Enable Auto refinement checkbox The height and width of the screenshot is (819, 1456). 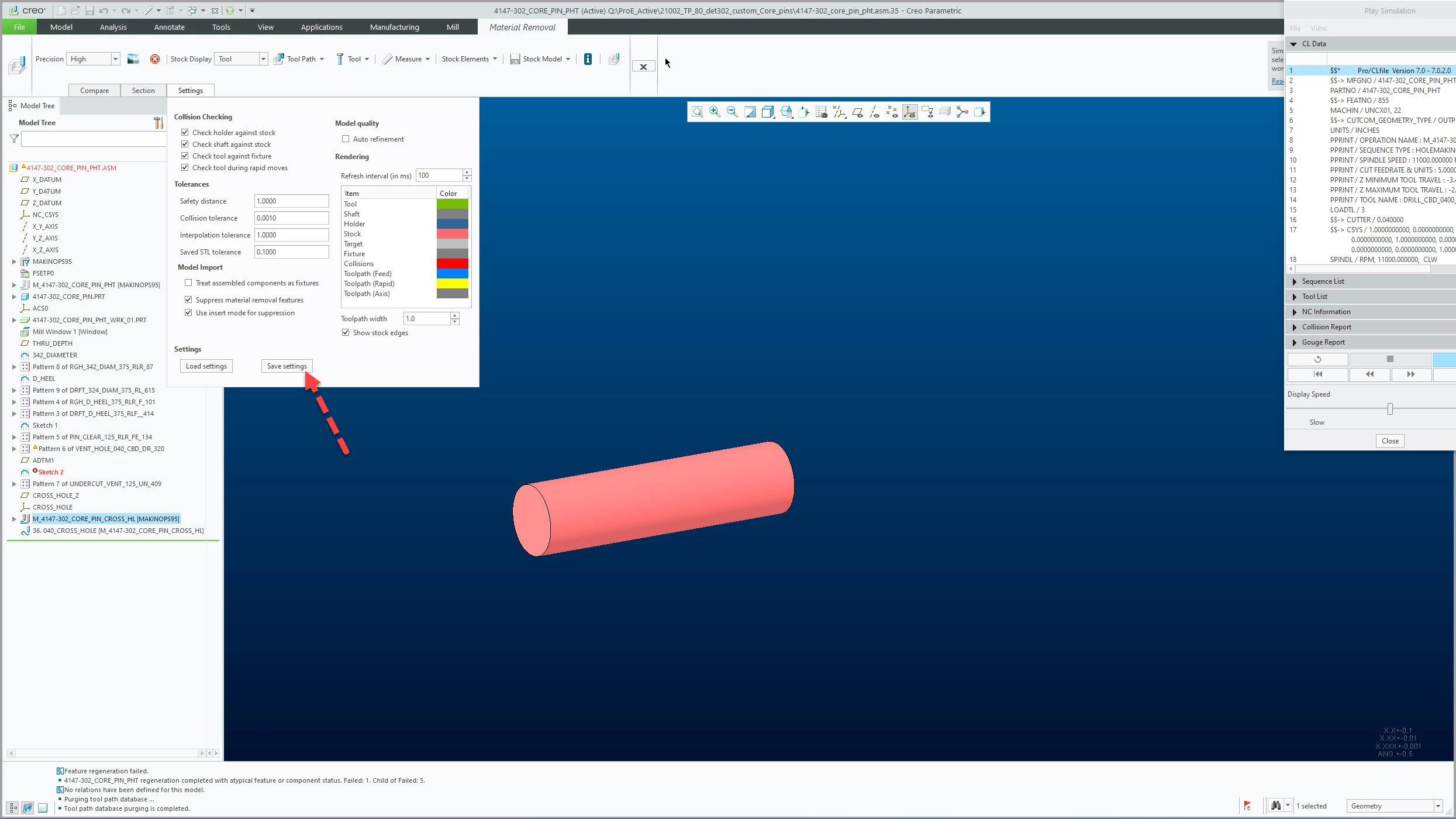[x=346, y=139]
